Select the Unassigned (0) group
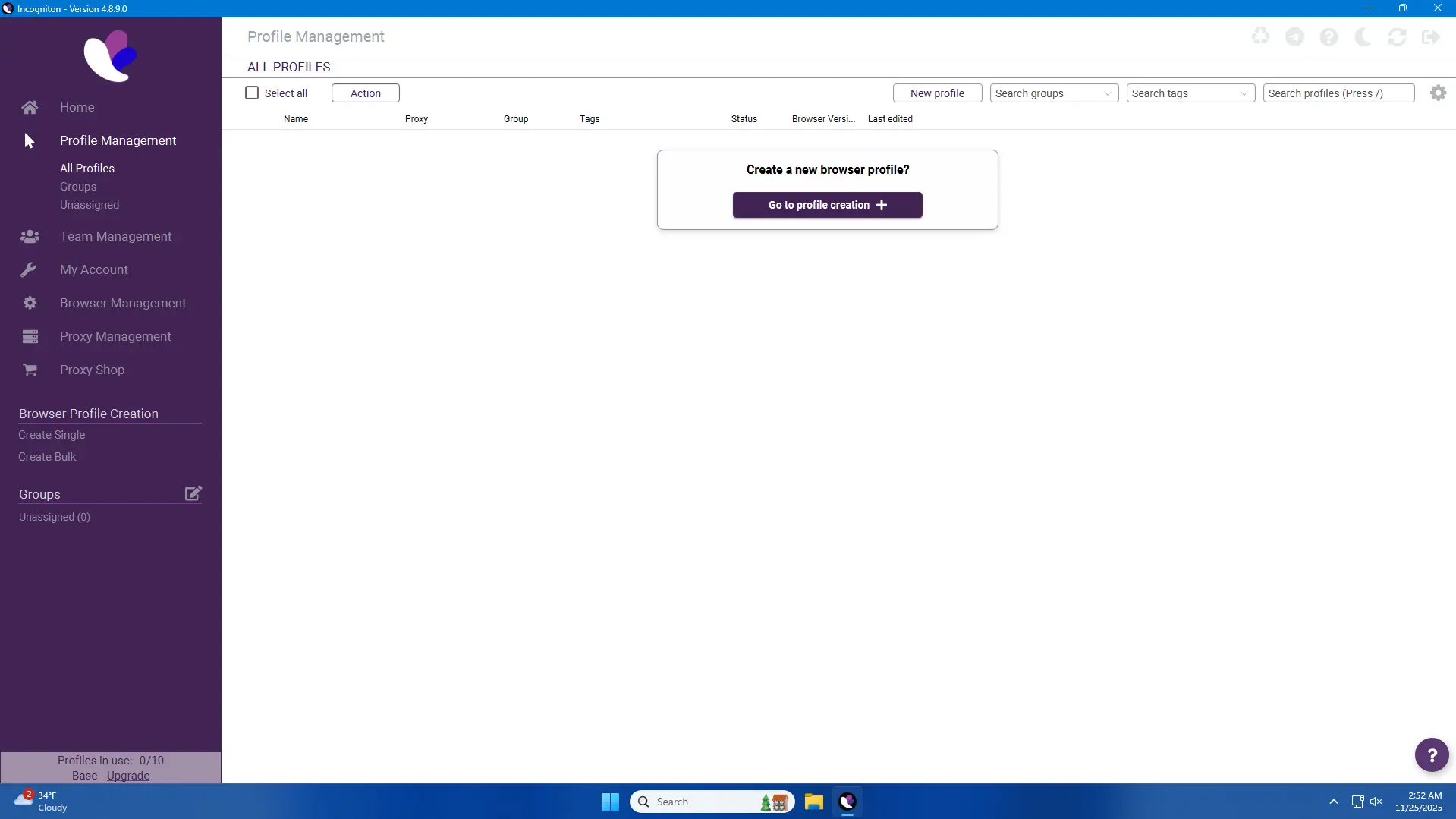Image resolution: width=1456 pixels, height=819 pixels. 55,517
